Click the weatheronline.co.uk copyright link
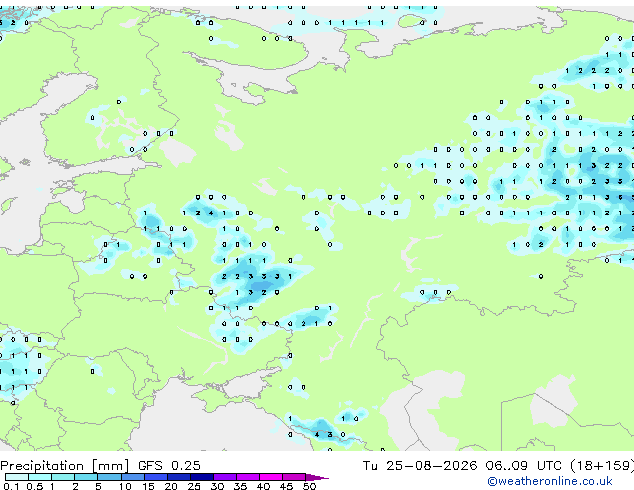This screenshot has width=634, height=490. click(550, 481)
